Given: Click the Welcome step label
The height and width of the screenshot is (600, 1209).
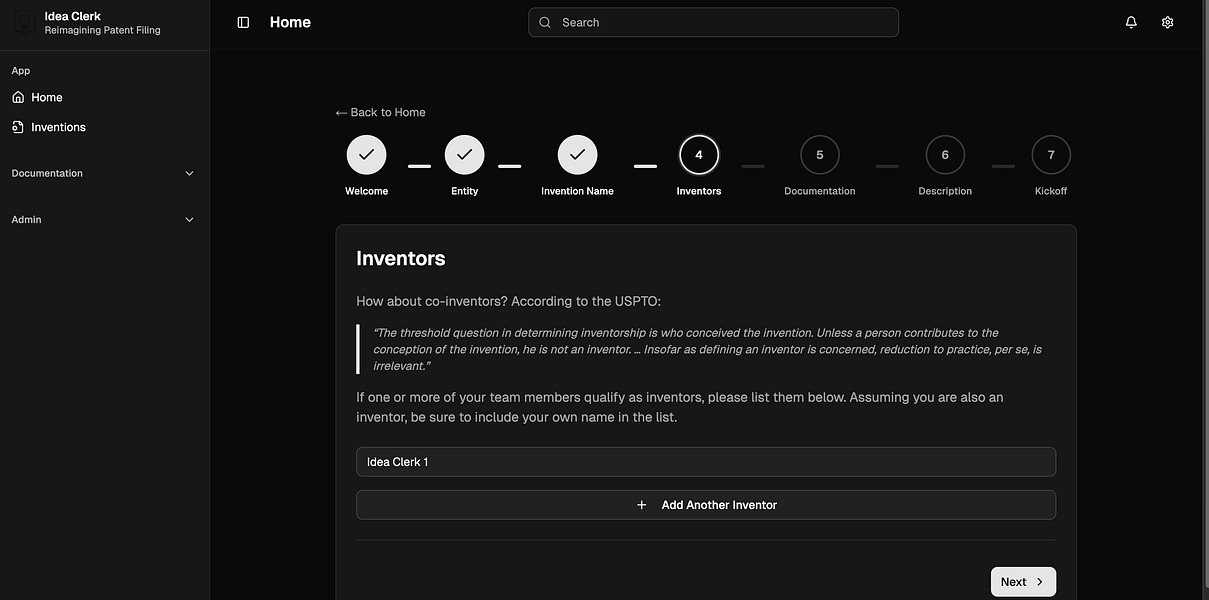Looking at the screenshot, I should 366,191.
